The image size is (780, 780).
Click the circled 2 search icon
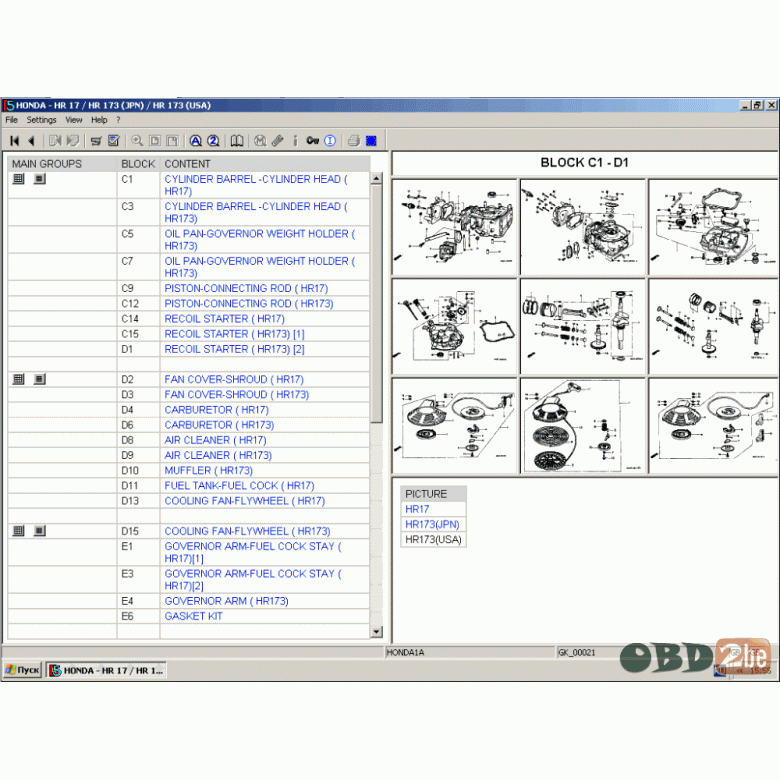tap(213, 141)
